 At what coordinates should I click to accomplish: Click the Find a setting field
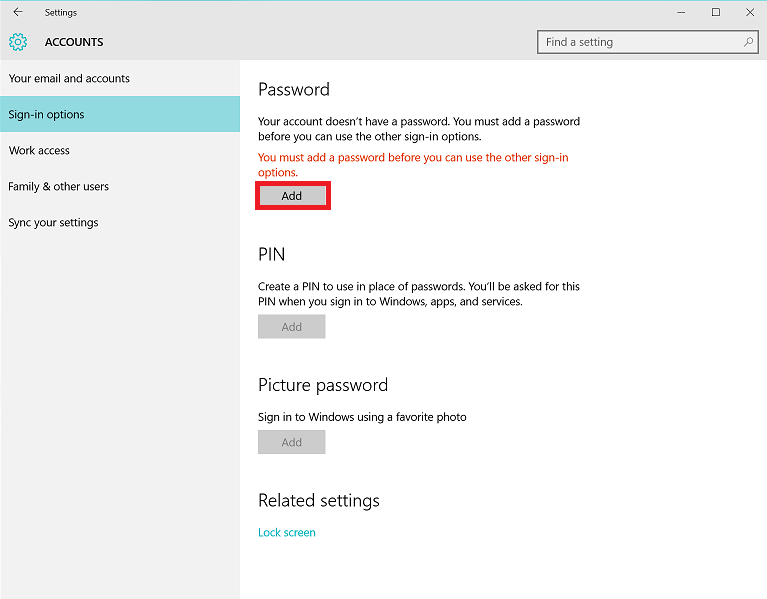(x=648, y=42)
